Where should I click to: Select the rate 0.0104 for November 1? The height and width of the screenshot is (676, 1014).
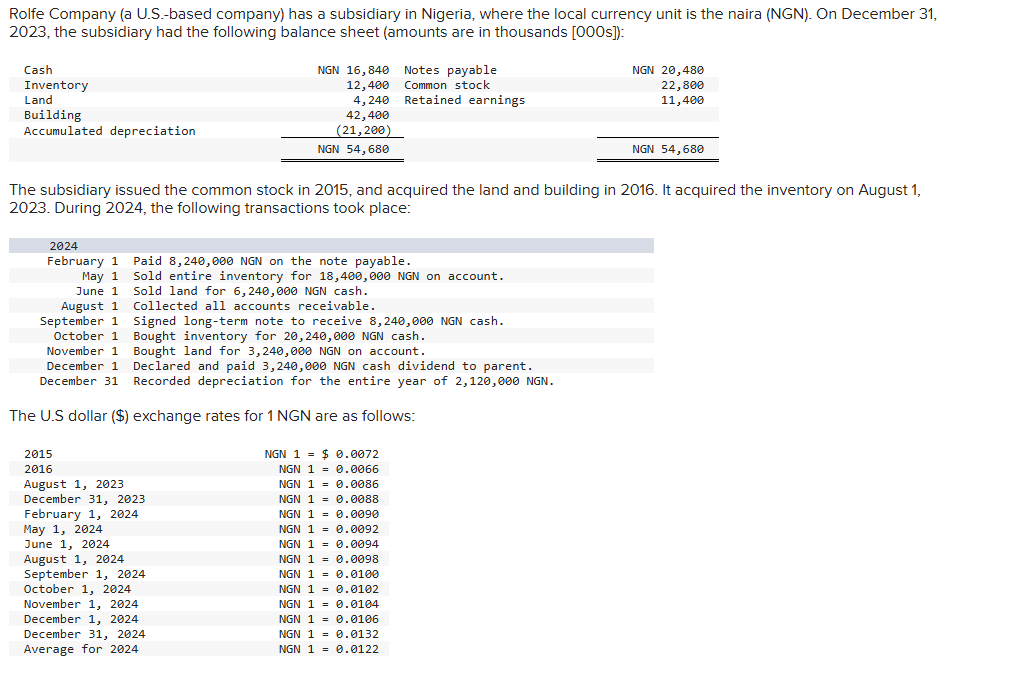tap(357, 604)
